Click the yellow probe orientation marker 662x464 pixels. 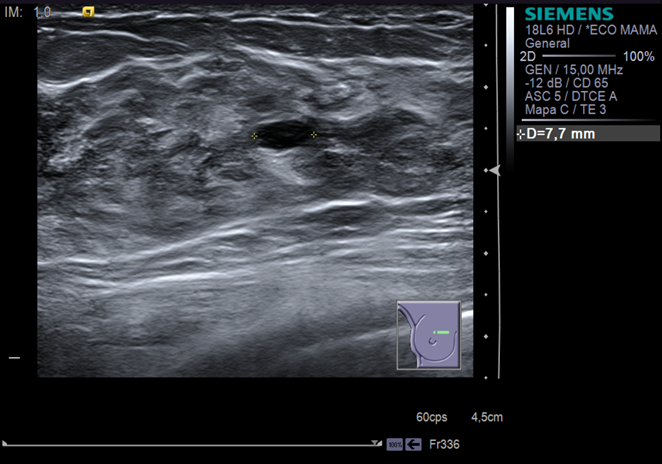tap(88, 12)
